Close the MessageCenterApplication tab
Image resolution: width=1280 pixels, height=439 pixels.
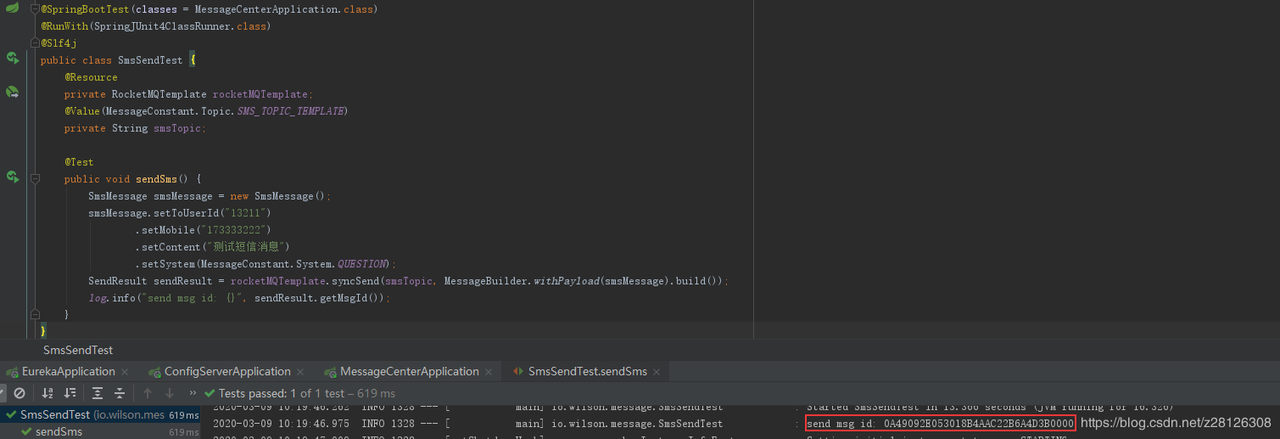[x=489, y=371]
